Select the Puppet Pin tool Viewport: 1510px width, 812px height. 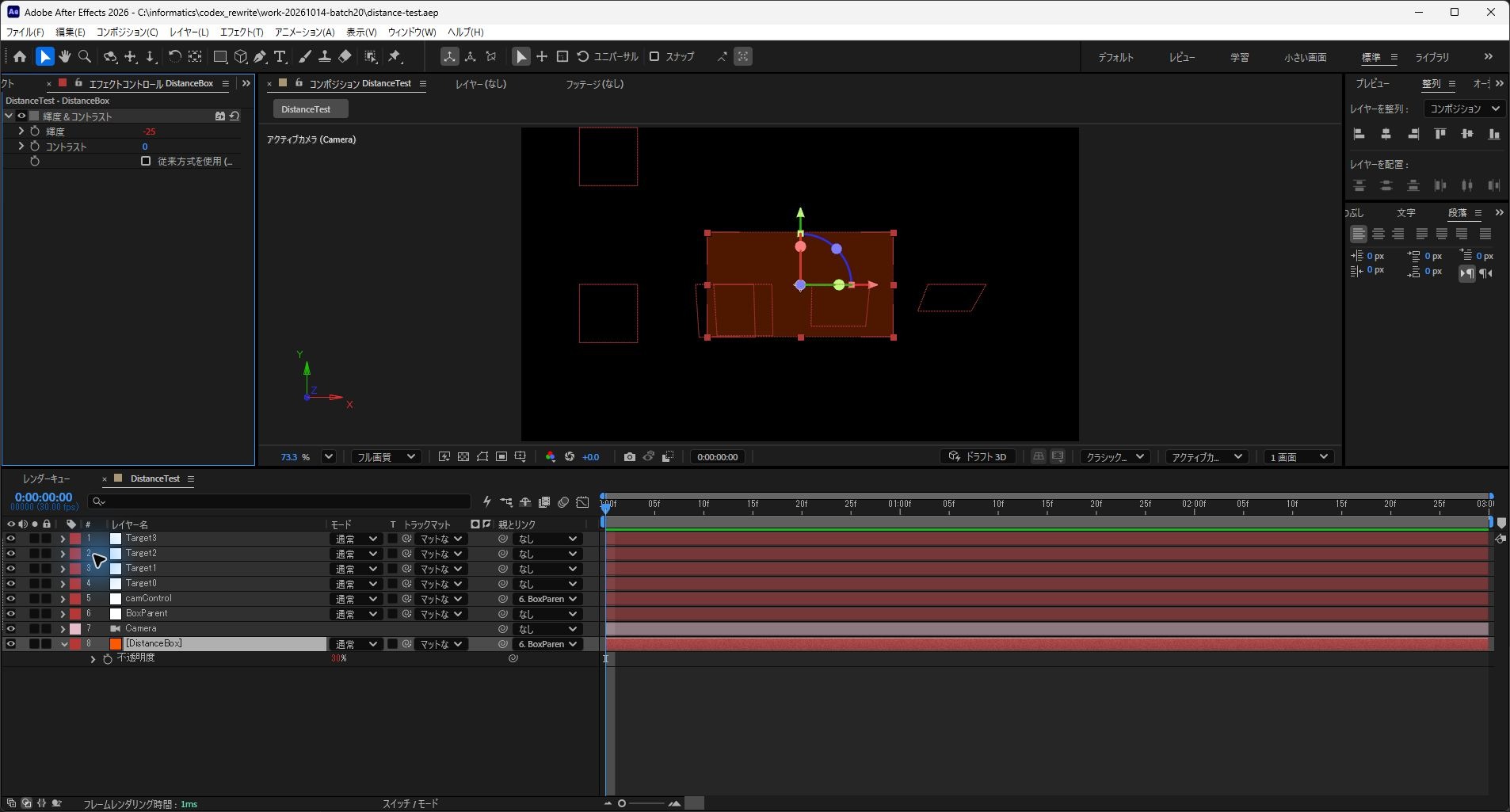click(x=395, y=56)
